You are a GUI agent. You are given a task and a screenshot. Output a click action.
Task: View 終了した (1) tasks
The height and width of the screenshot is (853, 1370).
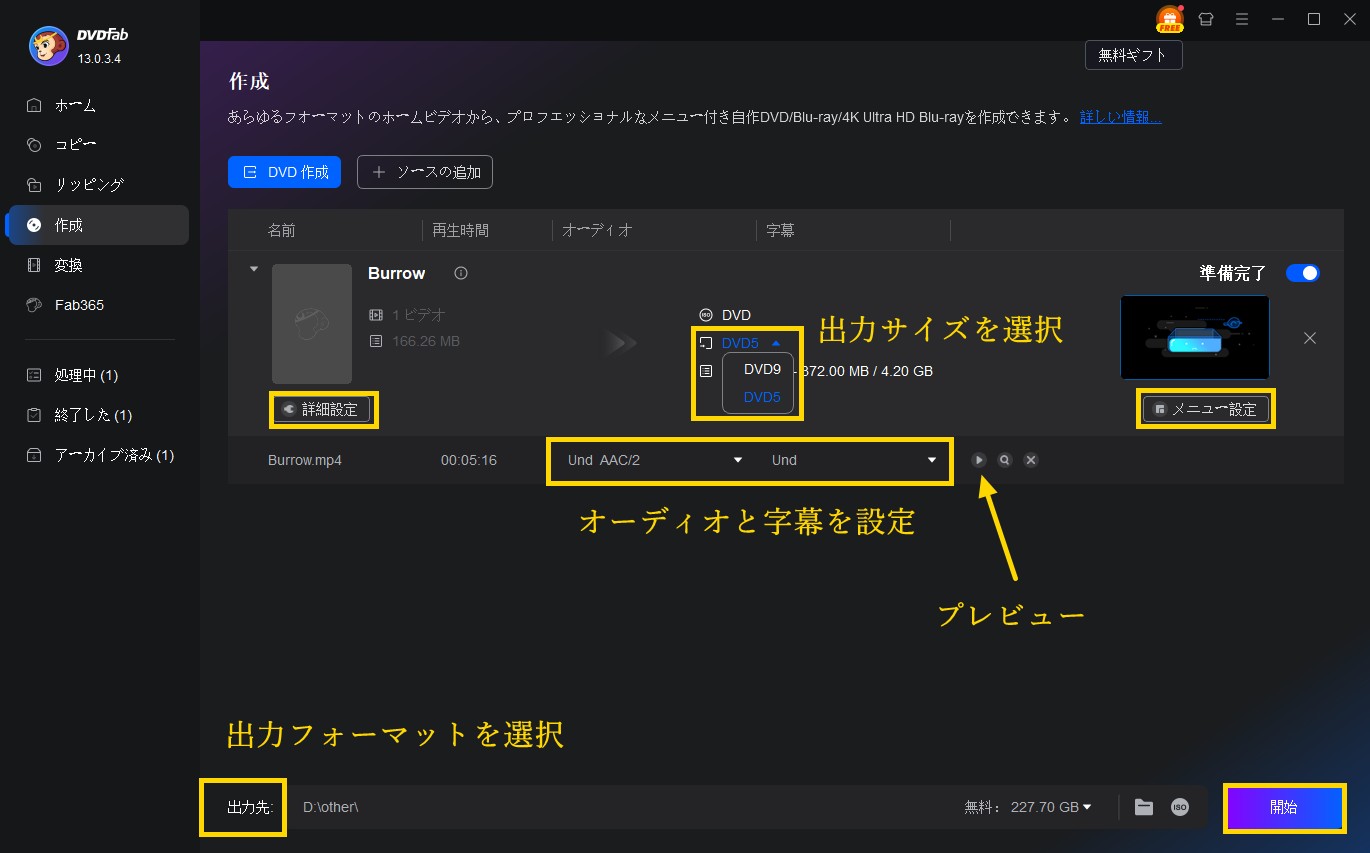96,415
